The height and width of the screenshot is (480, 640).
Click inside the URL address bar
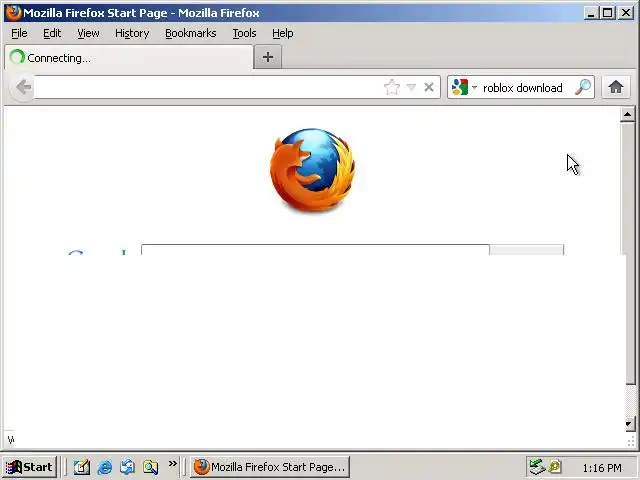[208, 87]
